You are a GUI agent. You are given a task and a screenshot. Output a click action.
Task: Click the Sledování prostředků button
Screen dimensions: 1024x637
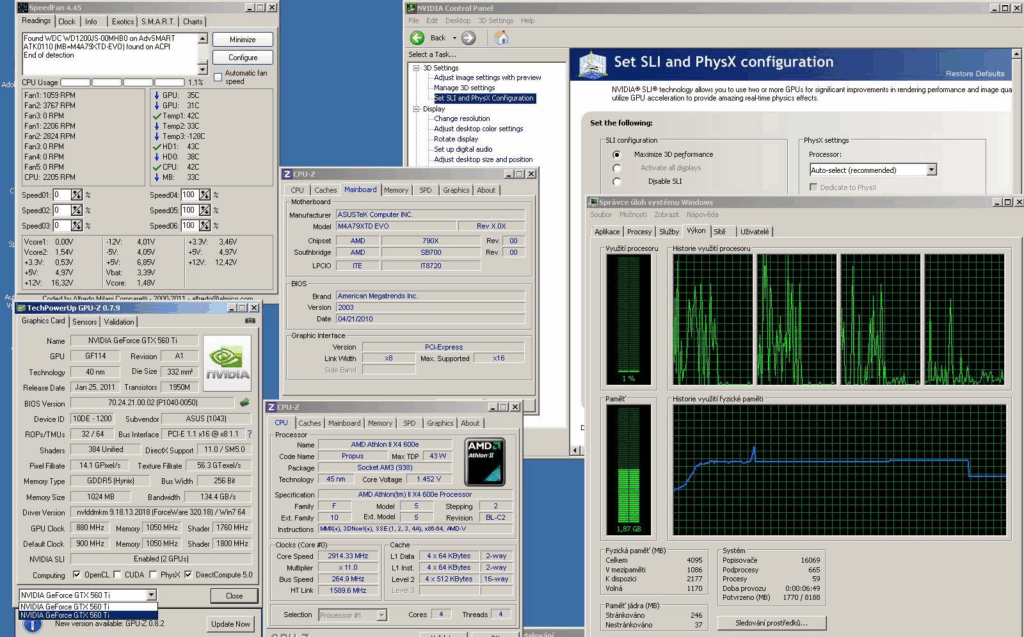(771, 623)
